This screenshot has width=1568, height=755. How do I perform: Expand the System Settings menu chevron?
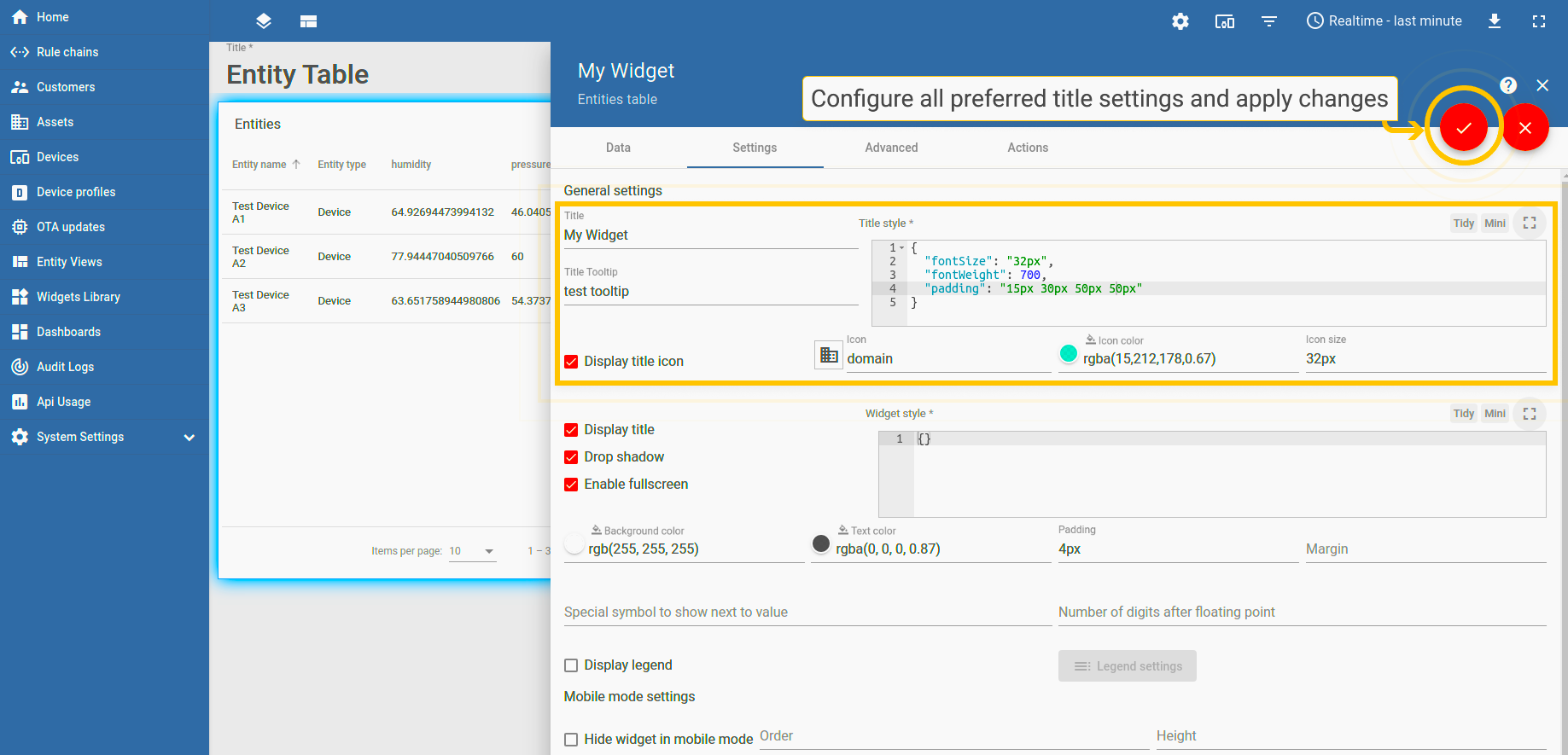coord(189,438)
